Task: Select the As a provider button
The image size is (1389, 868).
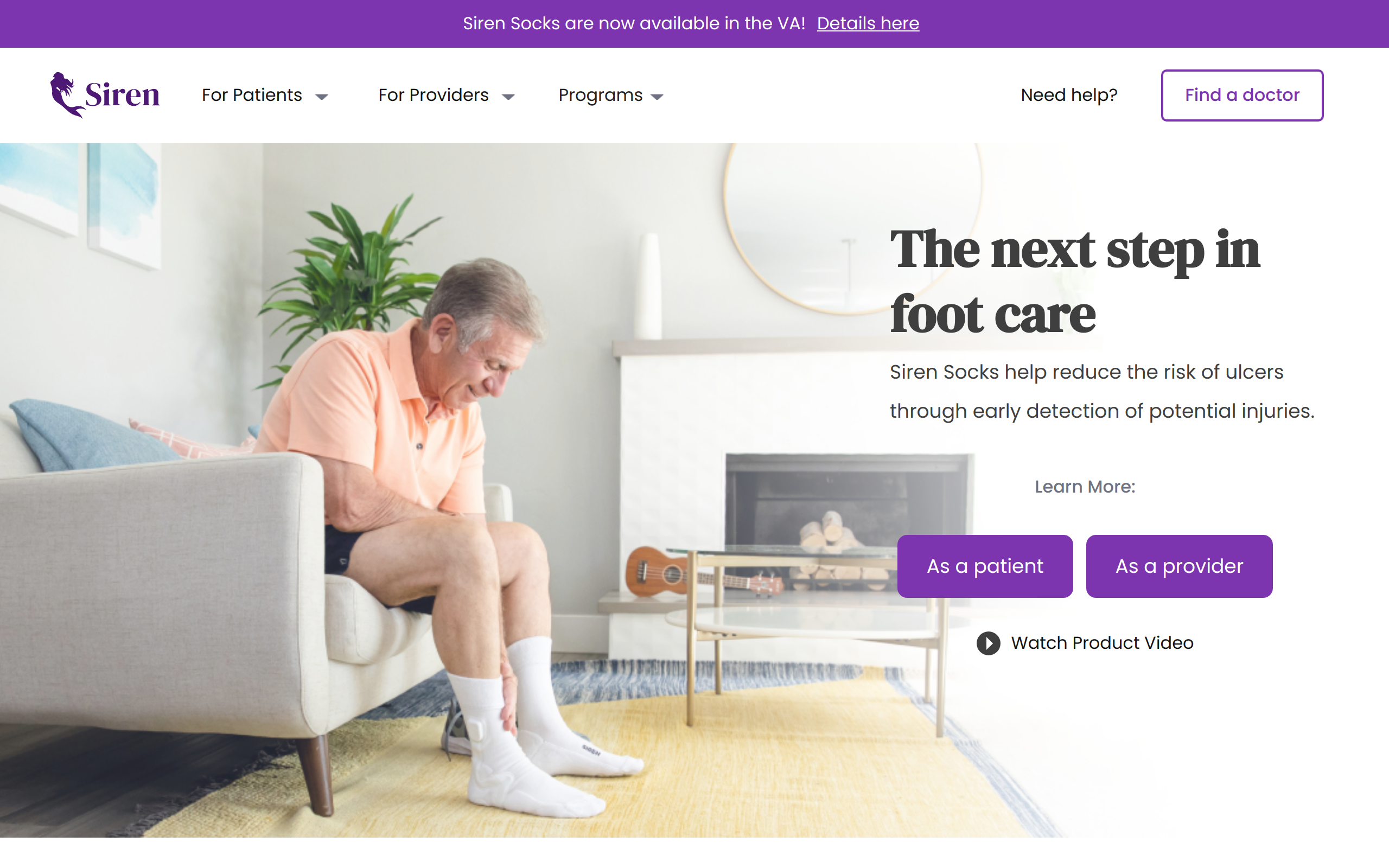Action: tap(1179, 566)
